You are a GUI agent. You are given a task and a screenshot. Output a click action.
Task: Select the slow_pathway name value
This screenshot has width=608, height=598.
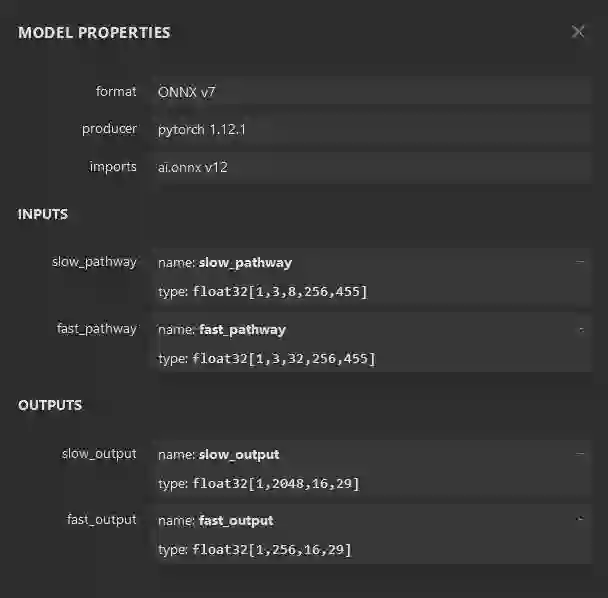click(245, 263)
